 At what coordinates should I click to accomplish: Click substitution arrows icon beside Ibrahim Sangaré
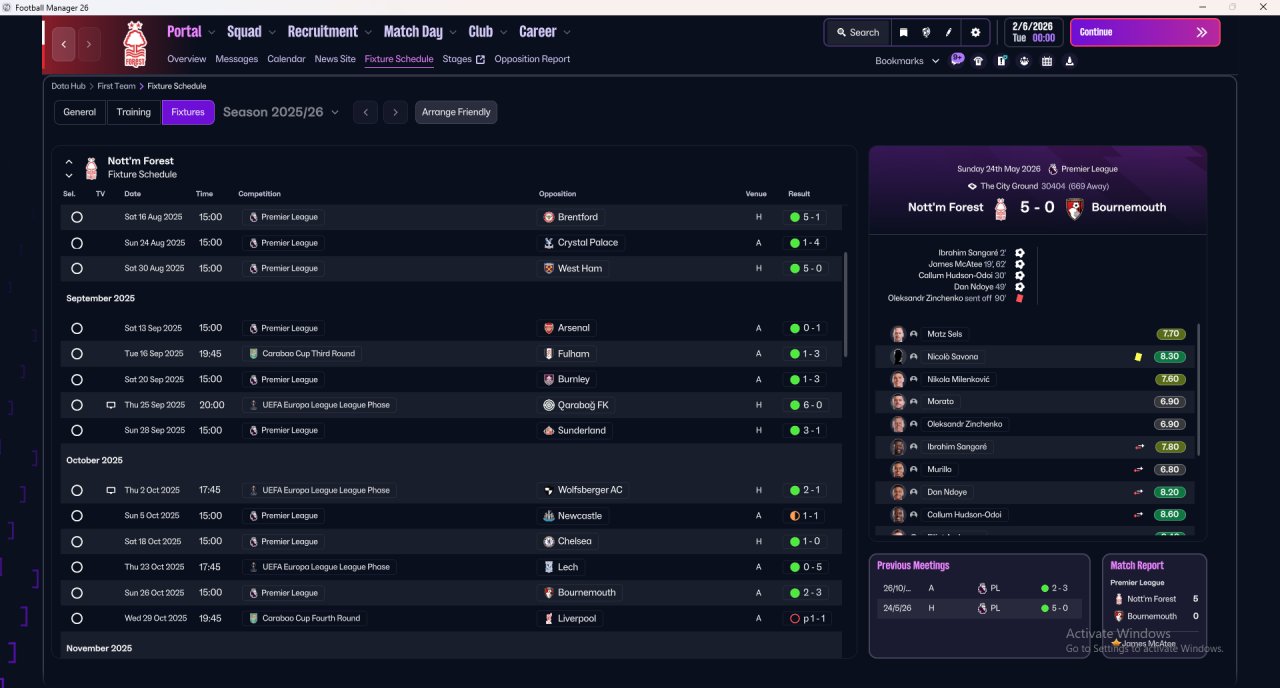pyautogui.click(x=1138, y=447)
